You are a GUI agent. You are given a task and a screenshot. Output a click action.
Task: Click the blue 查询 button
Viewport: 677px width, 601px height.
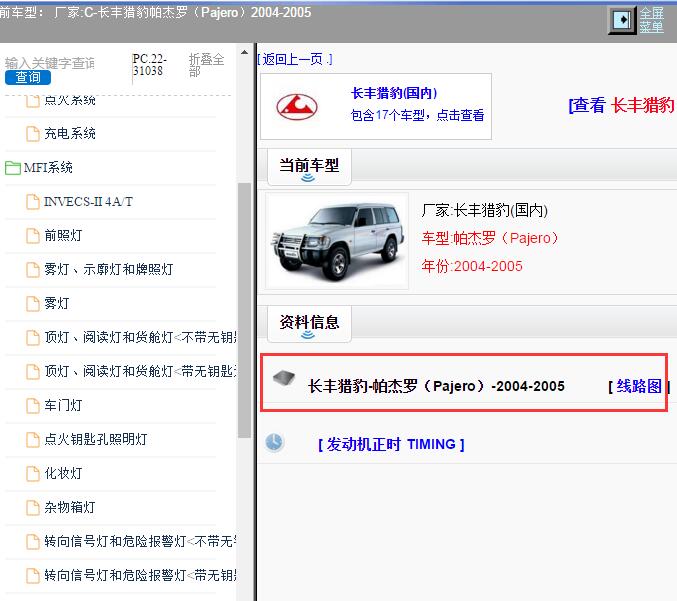(28, 77)
